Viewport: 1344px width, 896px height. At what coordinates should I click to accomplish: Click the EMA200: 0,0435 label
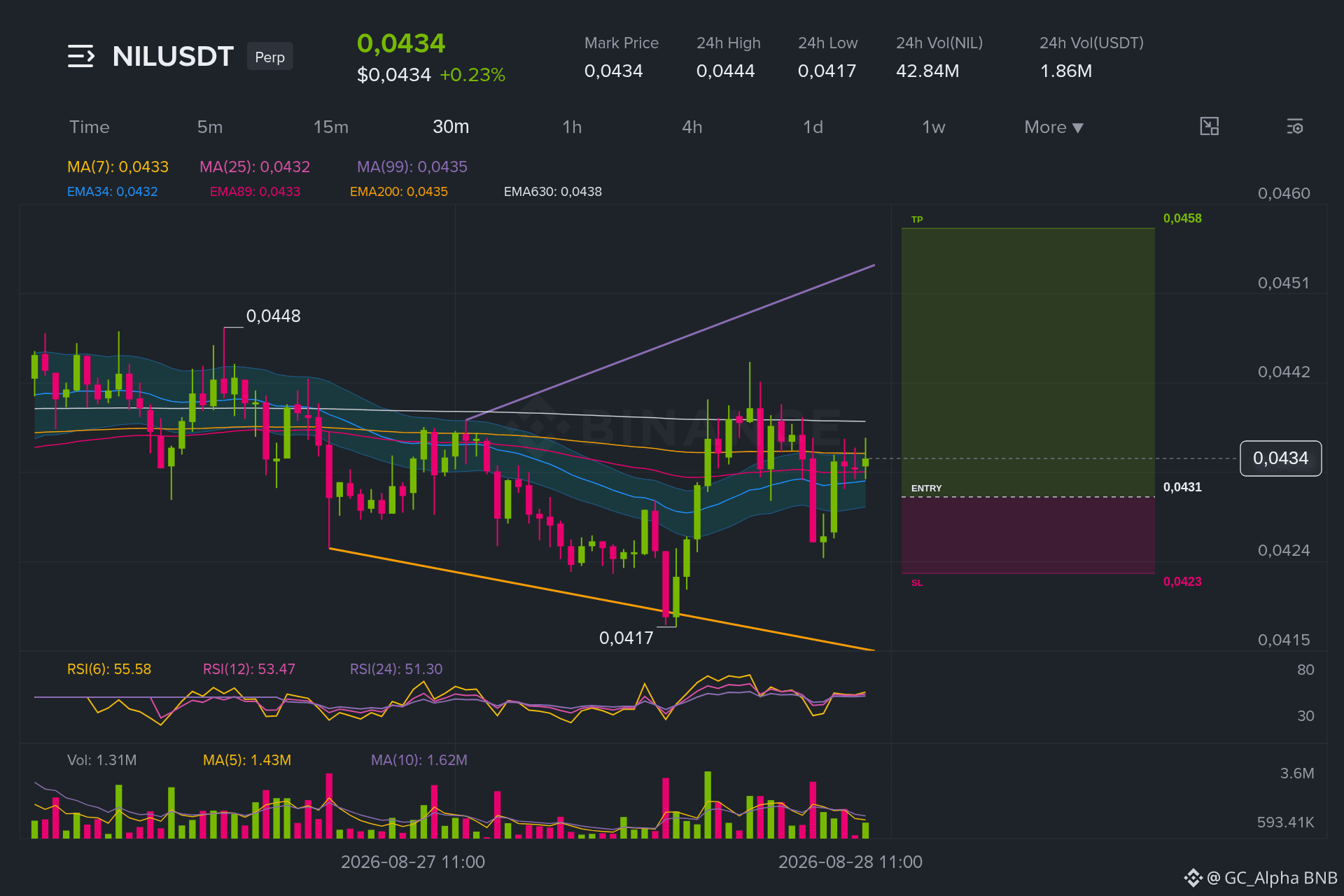point(399,192)
